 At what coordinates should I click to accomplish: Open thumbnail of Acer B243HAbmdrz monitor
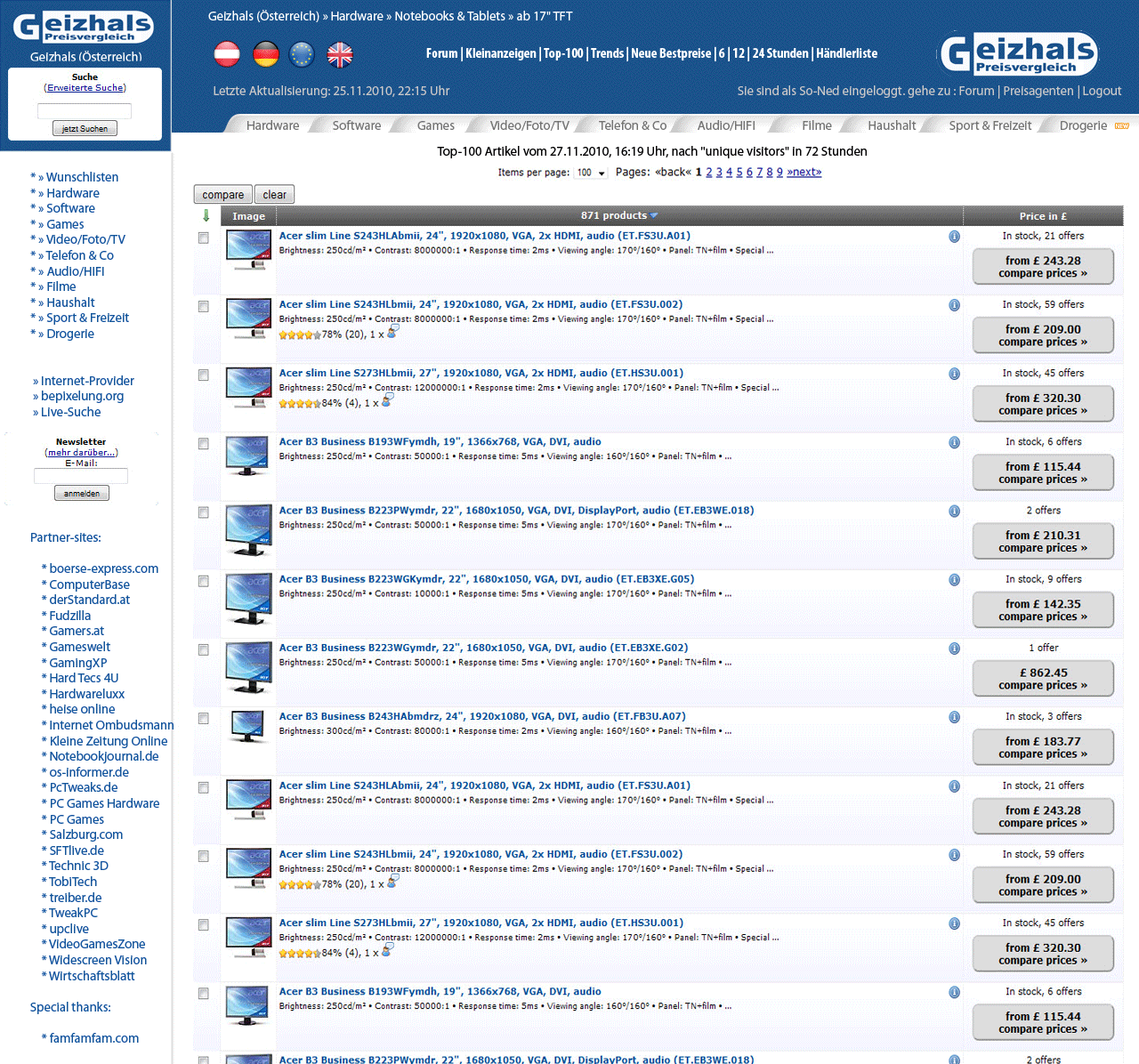[248, 727]
